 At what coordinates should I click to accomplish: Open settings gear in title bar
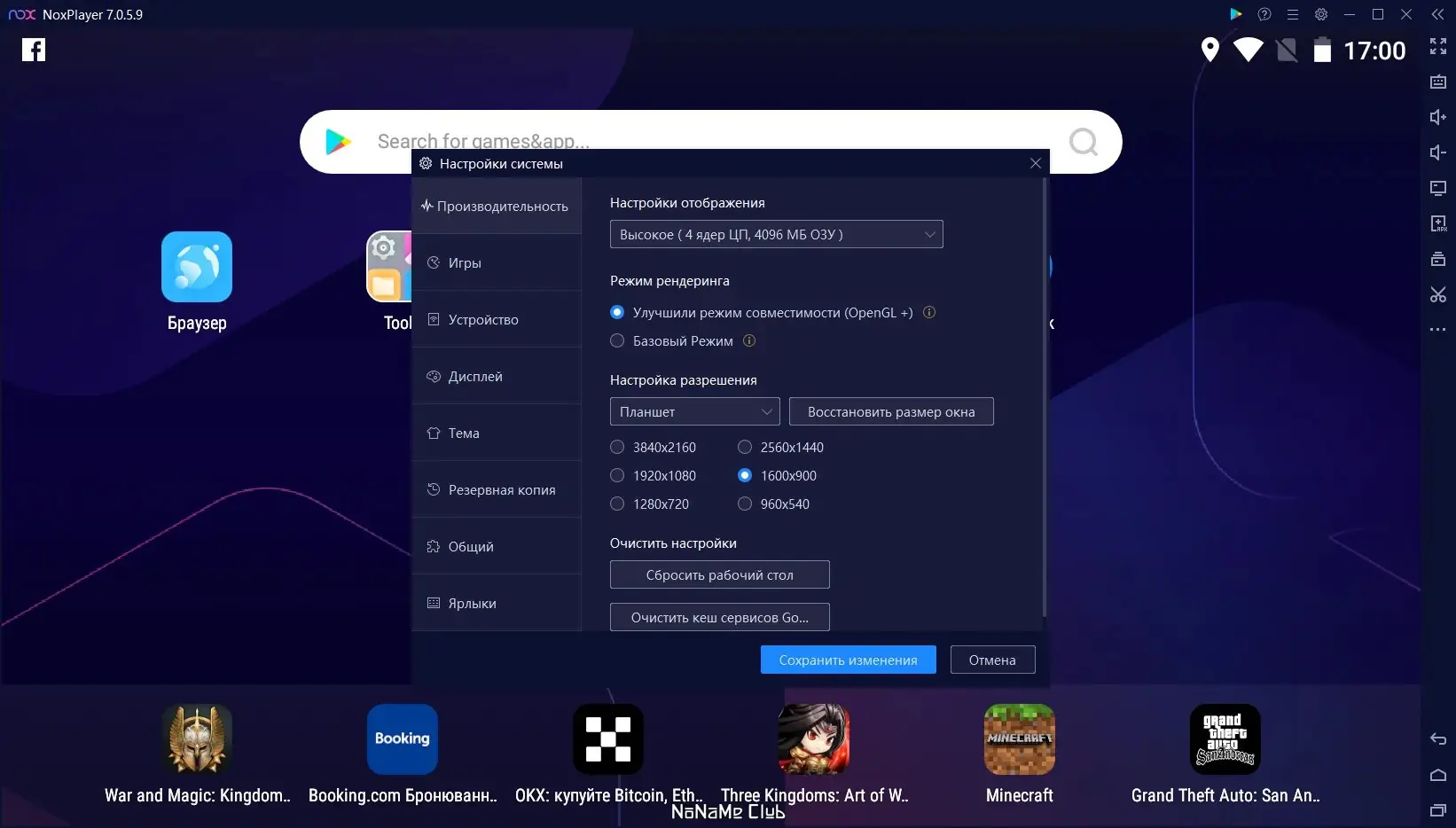coord(1321,14)
